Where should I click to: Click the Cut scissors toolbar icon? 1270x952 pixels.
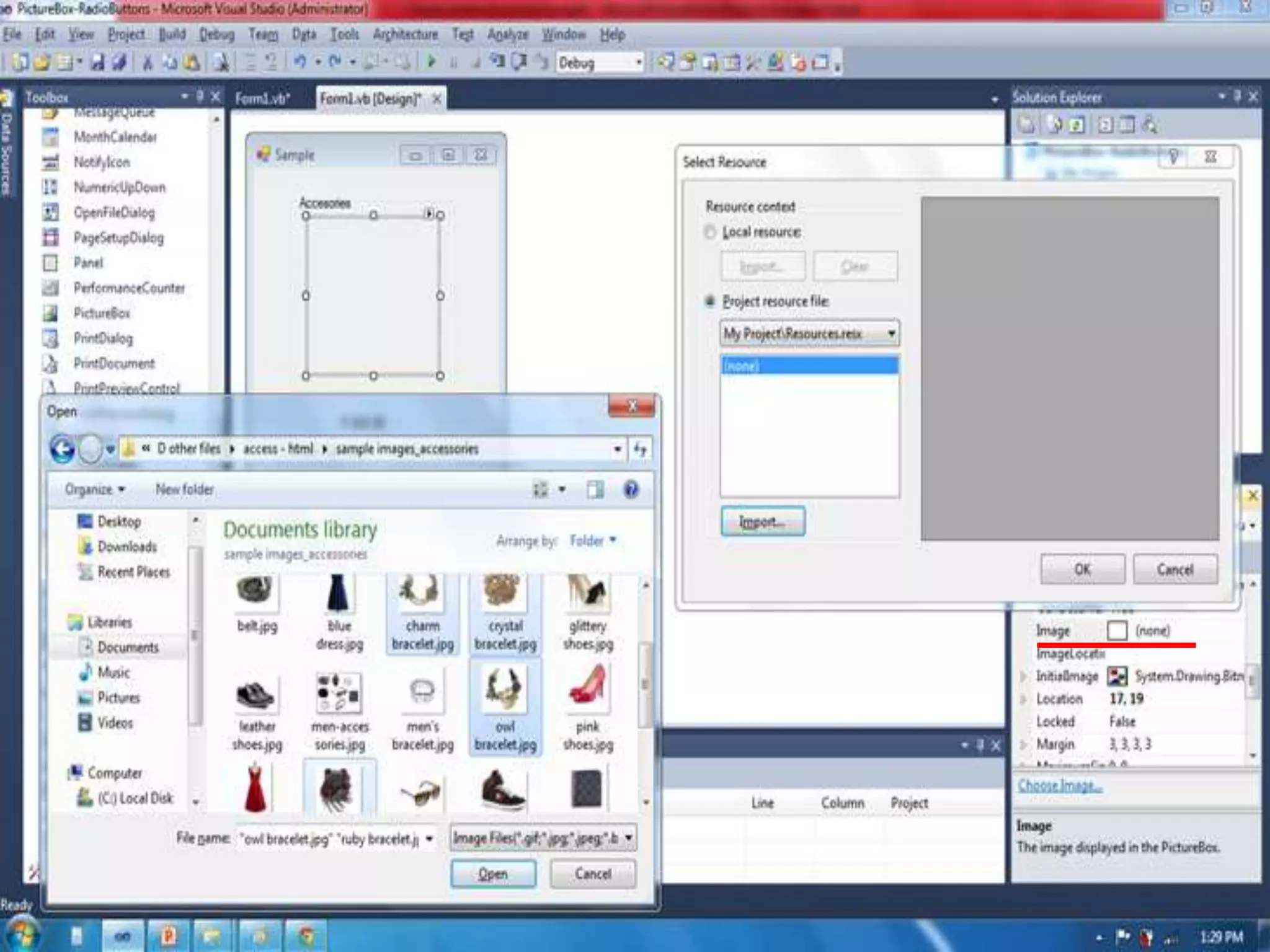click(148, 62)
